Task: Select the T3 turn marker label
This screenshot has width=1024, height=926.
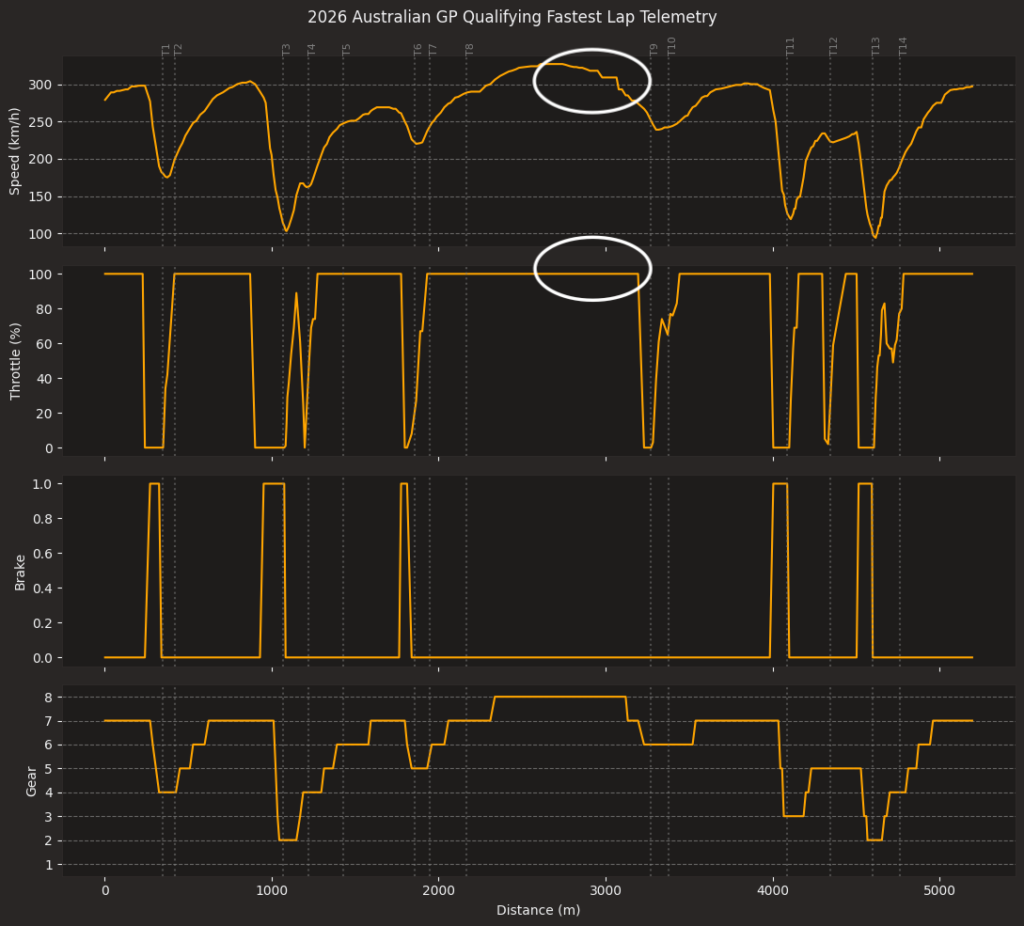Action: pyautogui.click(x=286, y=49)
